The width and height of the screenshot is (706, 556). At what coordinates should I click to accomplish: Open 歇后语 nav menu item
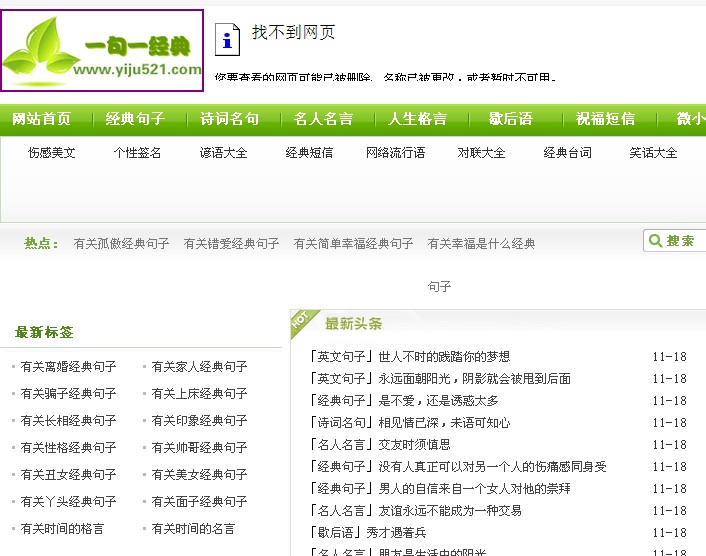tap(511, 119)
